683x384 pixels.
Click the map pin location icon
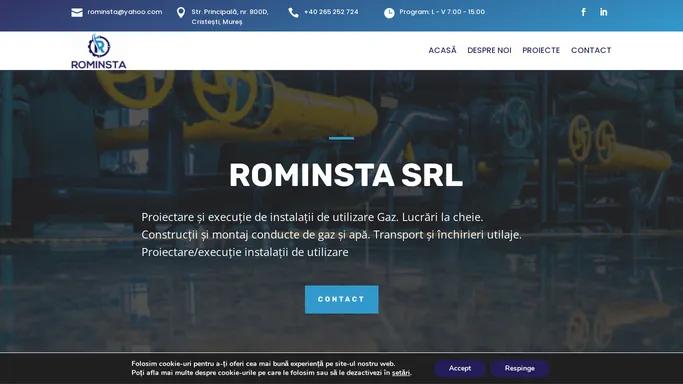tap(181, 13)
